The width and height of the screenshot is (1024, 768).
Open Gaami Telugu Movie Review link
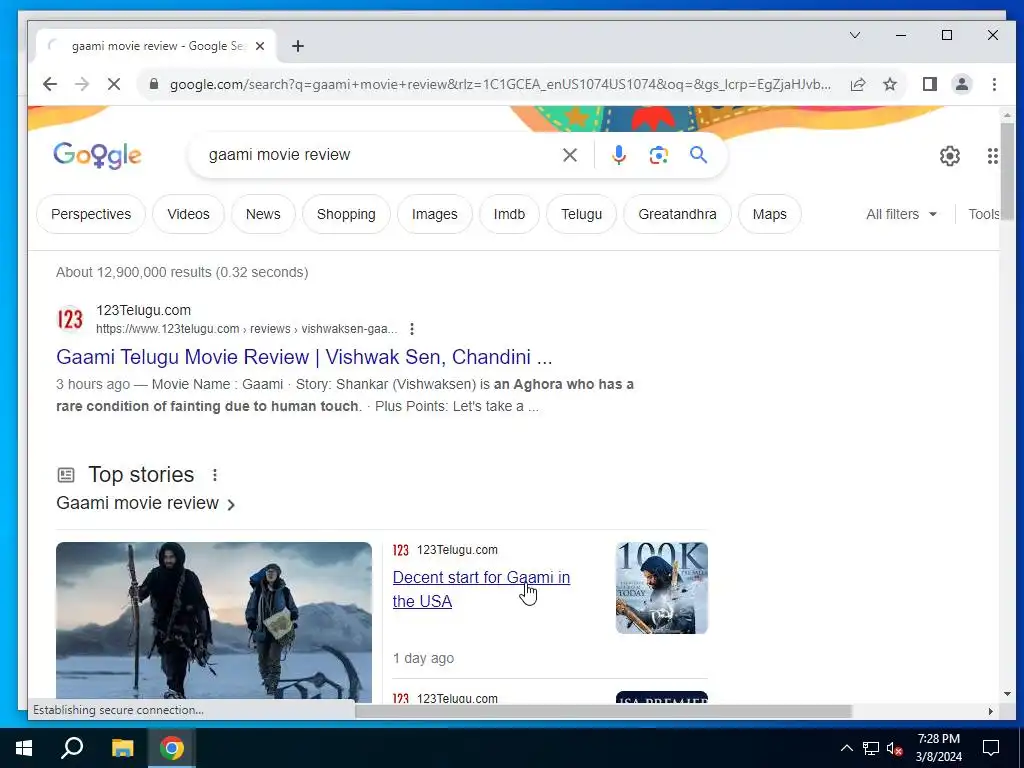[304, 357]
